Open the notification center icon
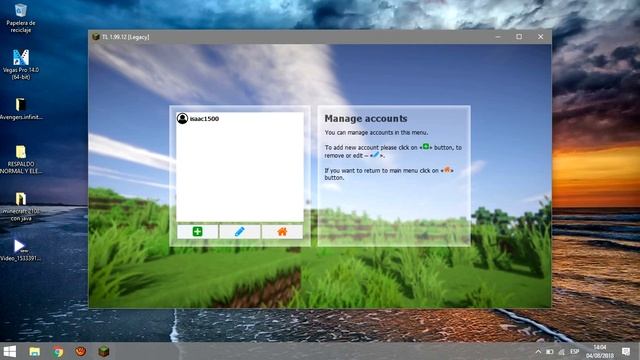Screen dimensions: 640x360 point(626,351)
